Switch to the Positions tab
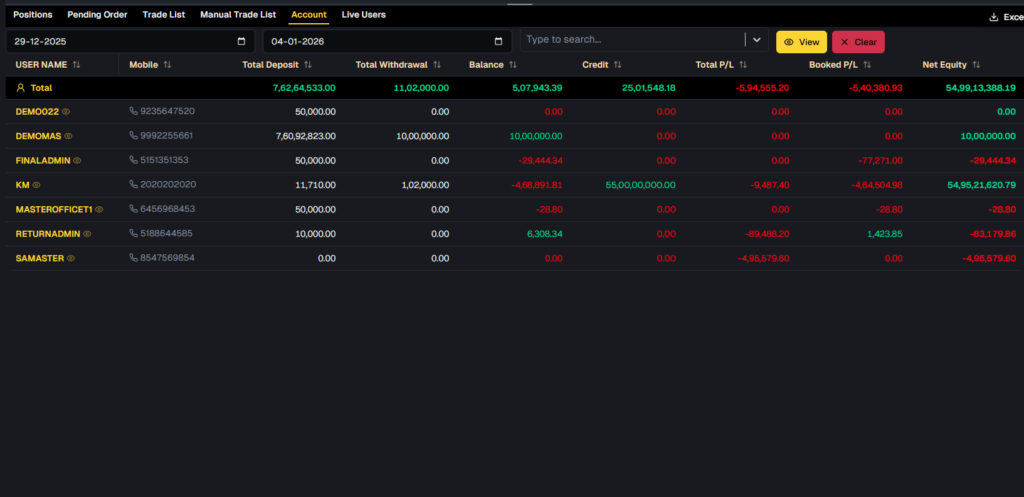The width and height of the screenshot is (1024, 497). (x=33, y=15)
